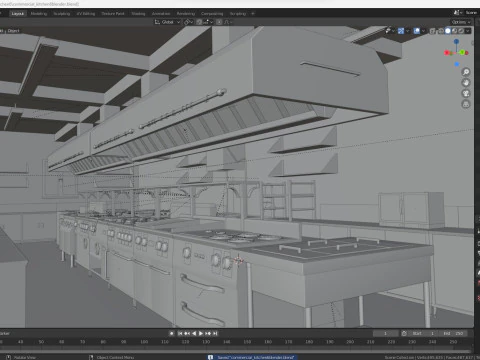Toggle viewport overlays
This screenshot has height=360, width=480.
[417, 31]
